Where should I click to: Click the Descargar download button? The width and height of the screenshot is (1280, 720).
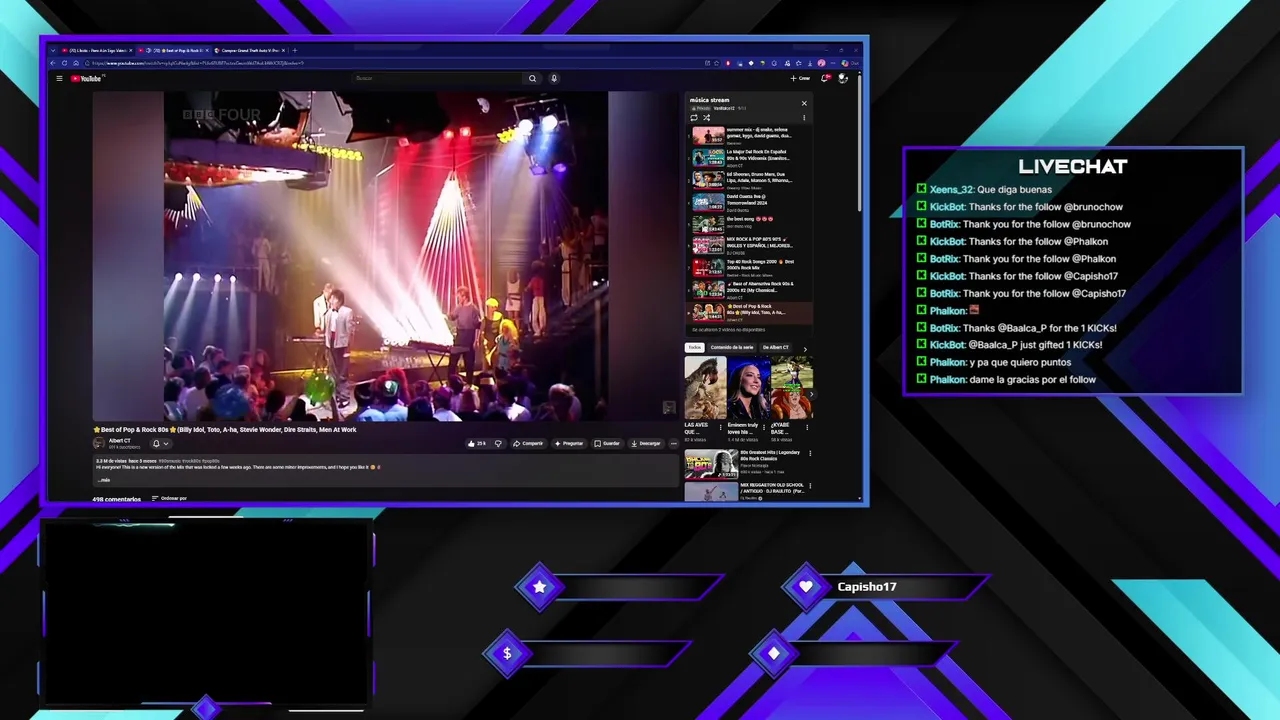pos(646,443)
